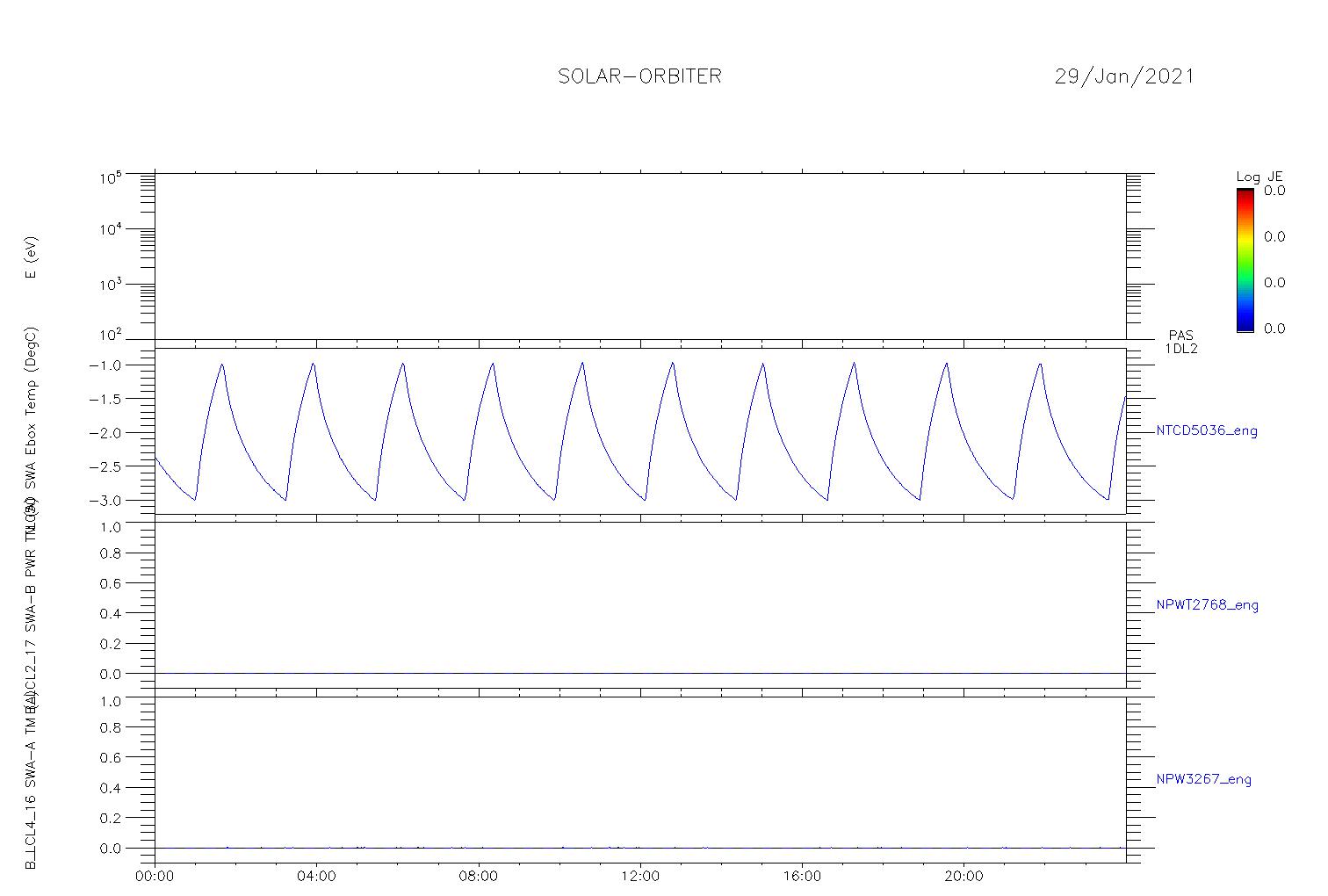Click the -1.5 temperature tick label
1328x896 pixels.
pos(105,399)
